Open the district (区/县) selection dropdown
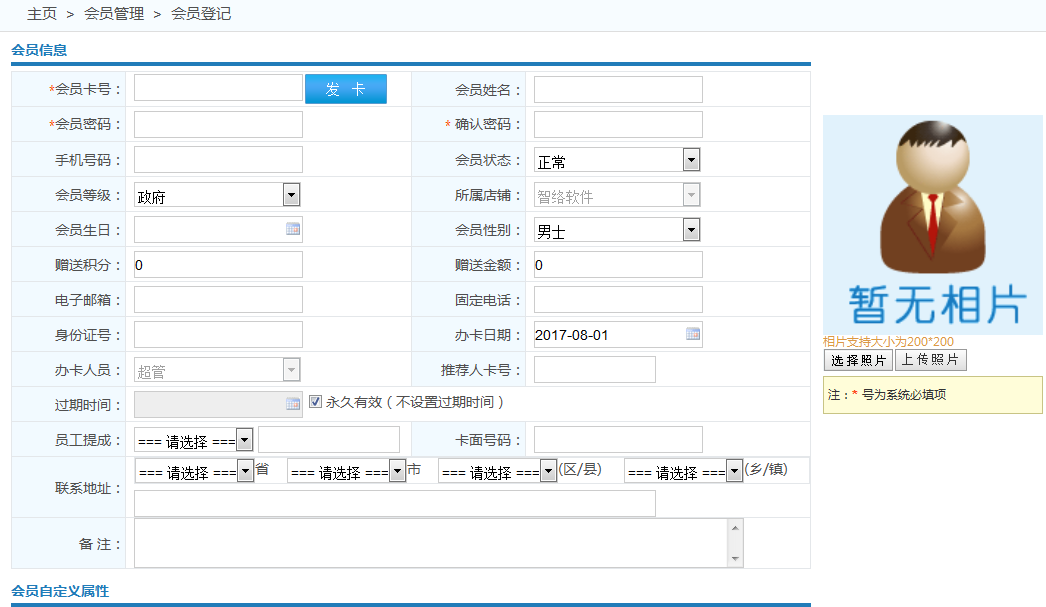Screen dimensions: 1046x607 547,469
